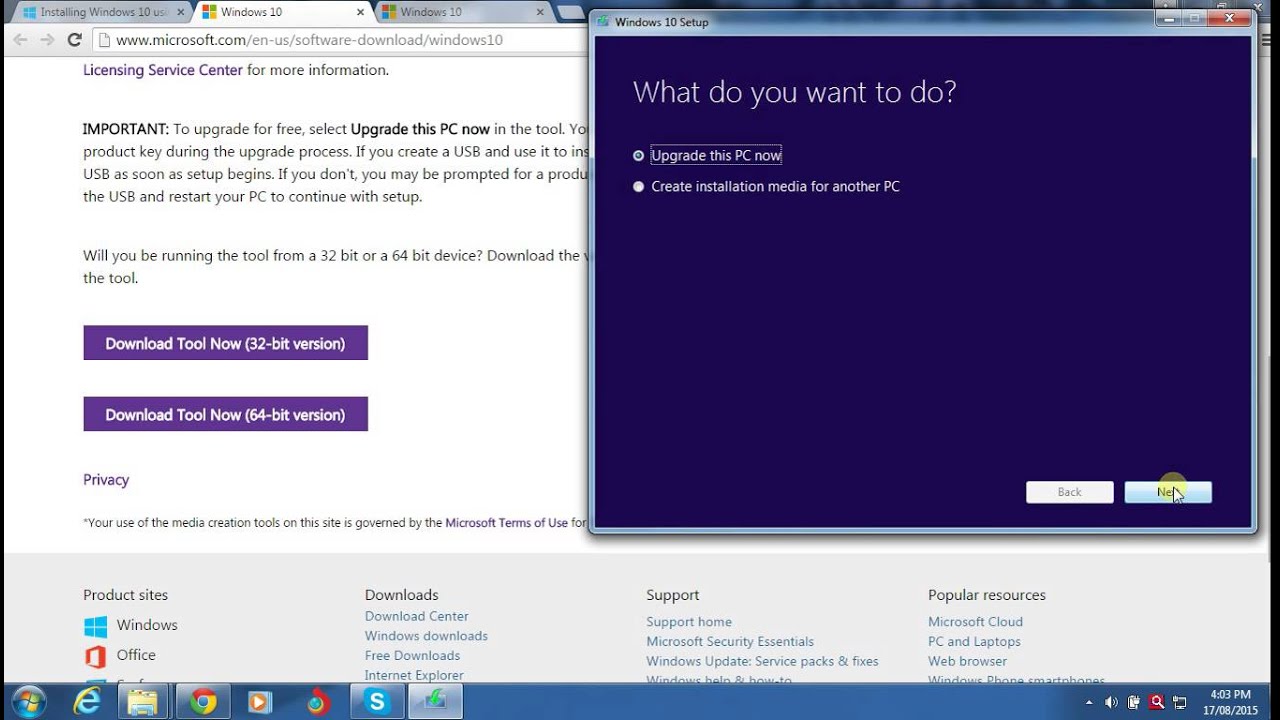Open the Licensing Service Center link

[x=163, y=70]
